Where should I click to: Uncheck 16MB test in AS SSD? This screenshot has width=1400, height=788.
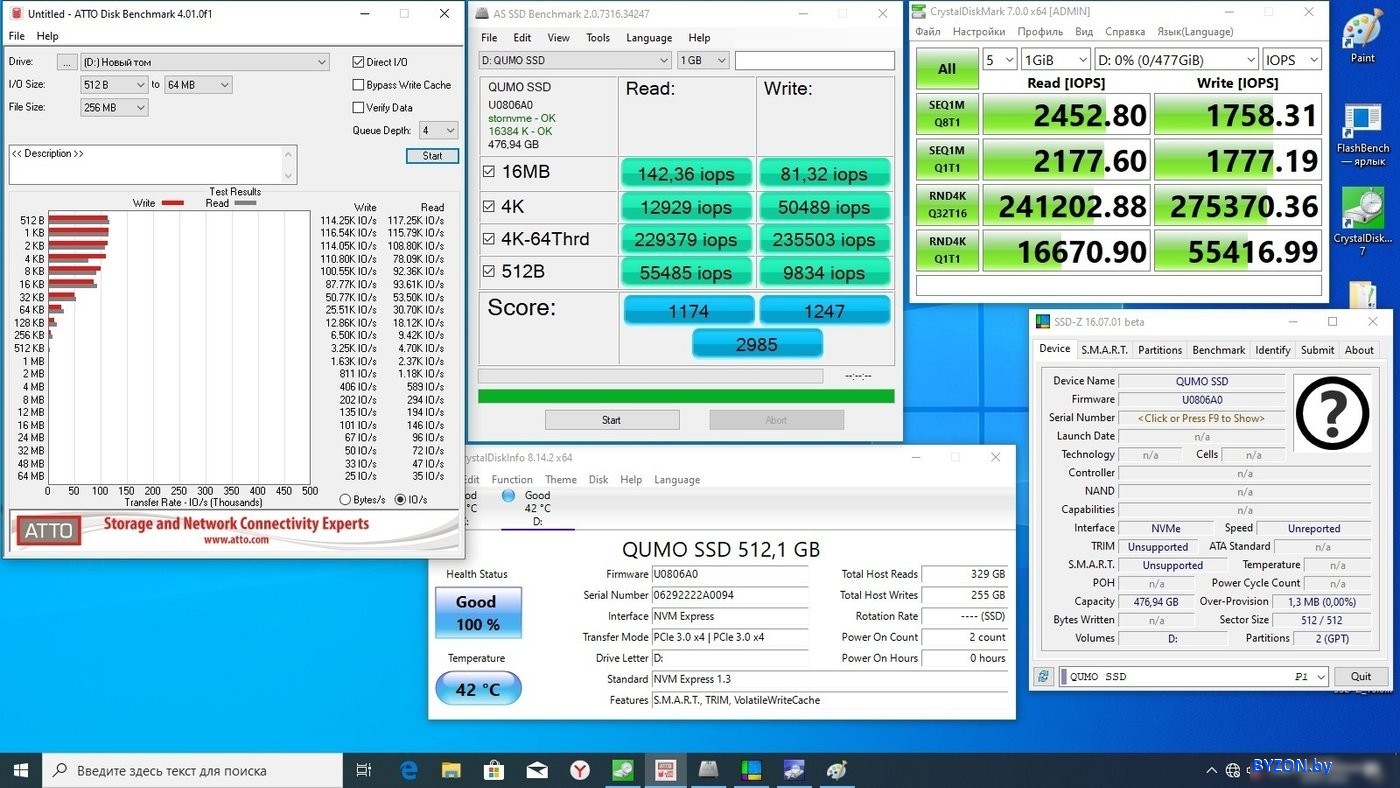[488, 172]
